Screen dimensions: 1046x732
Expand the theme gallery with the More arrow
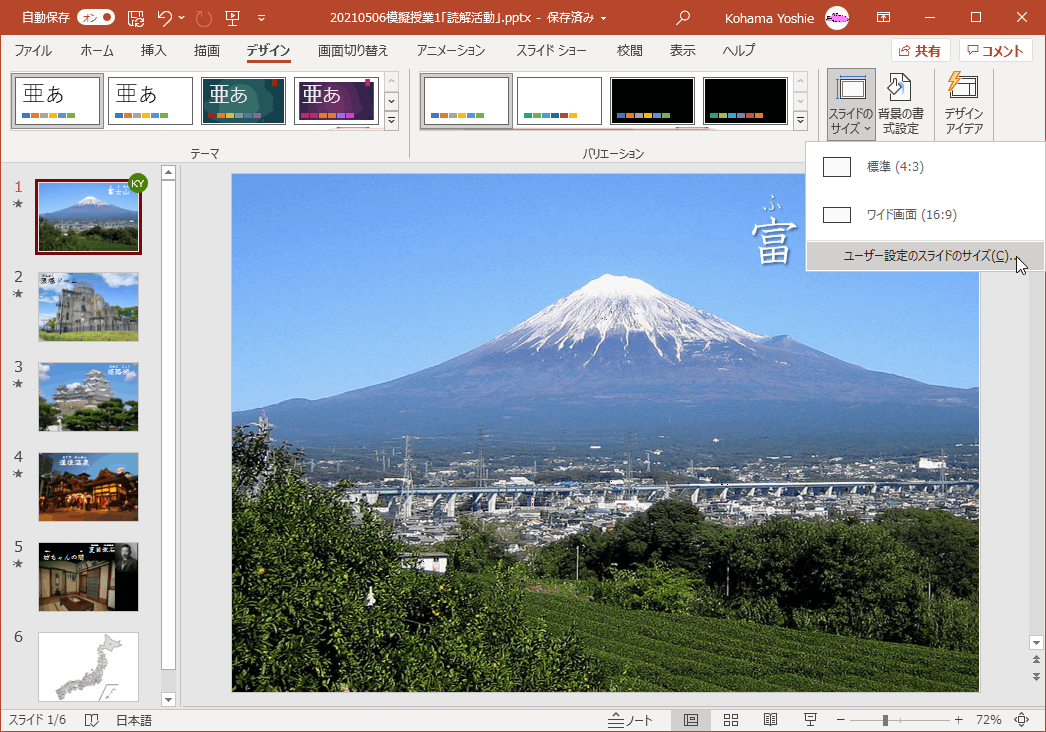click(391, 121)
